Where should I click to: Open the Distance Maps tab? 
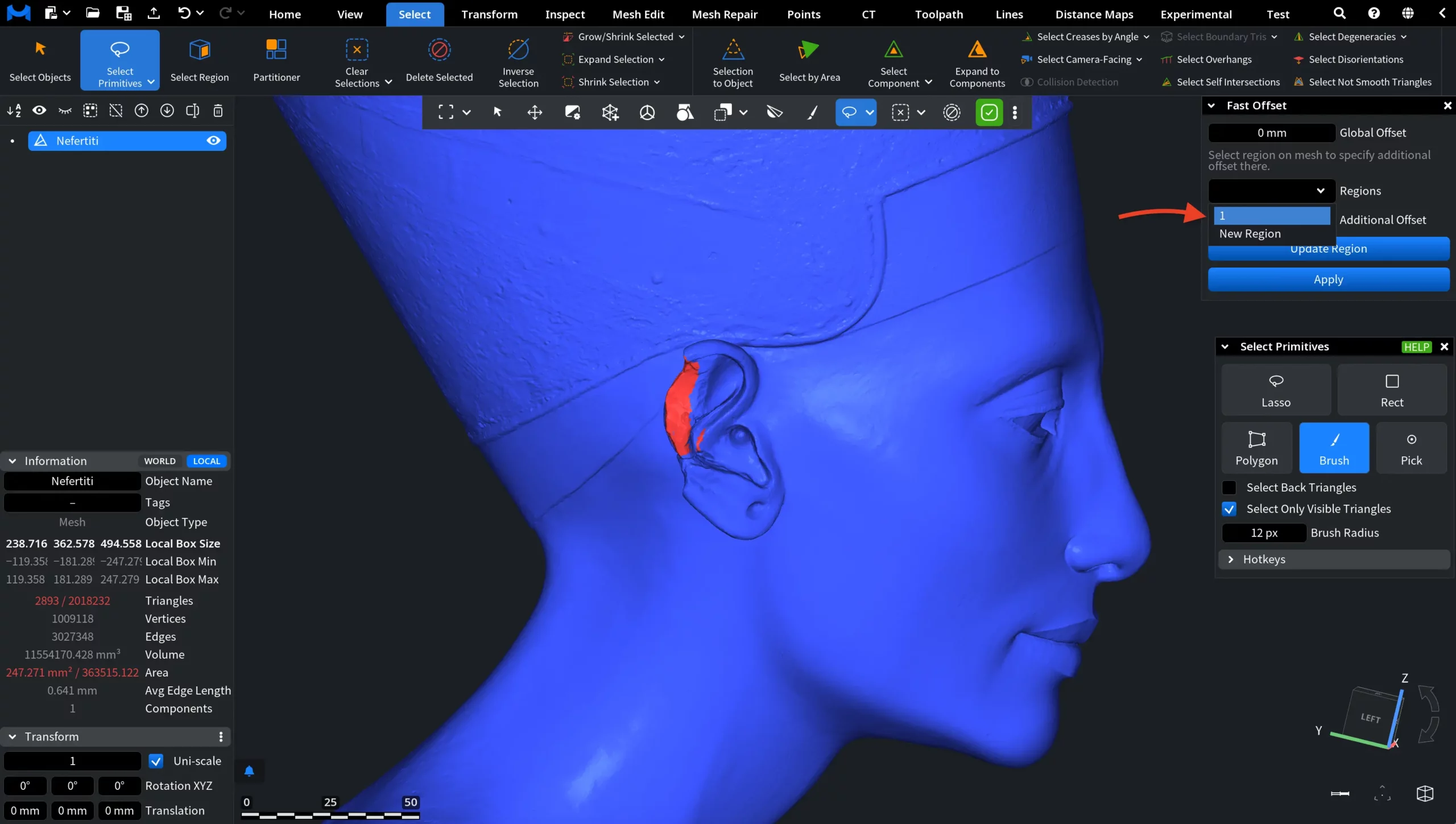[1094, 14]
